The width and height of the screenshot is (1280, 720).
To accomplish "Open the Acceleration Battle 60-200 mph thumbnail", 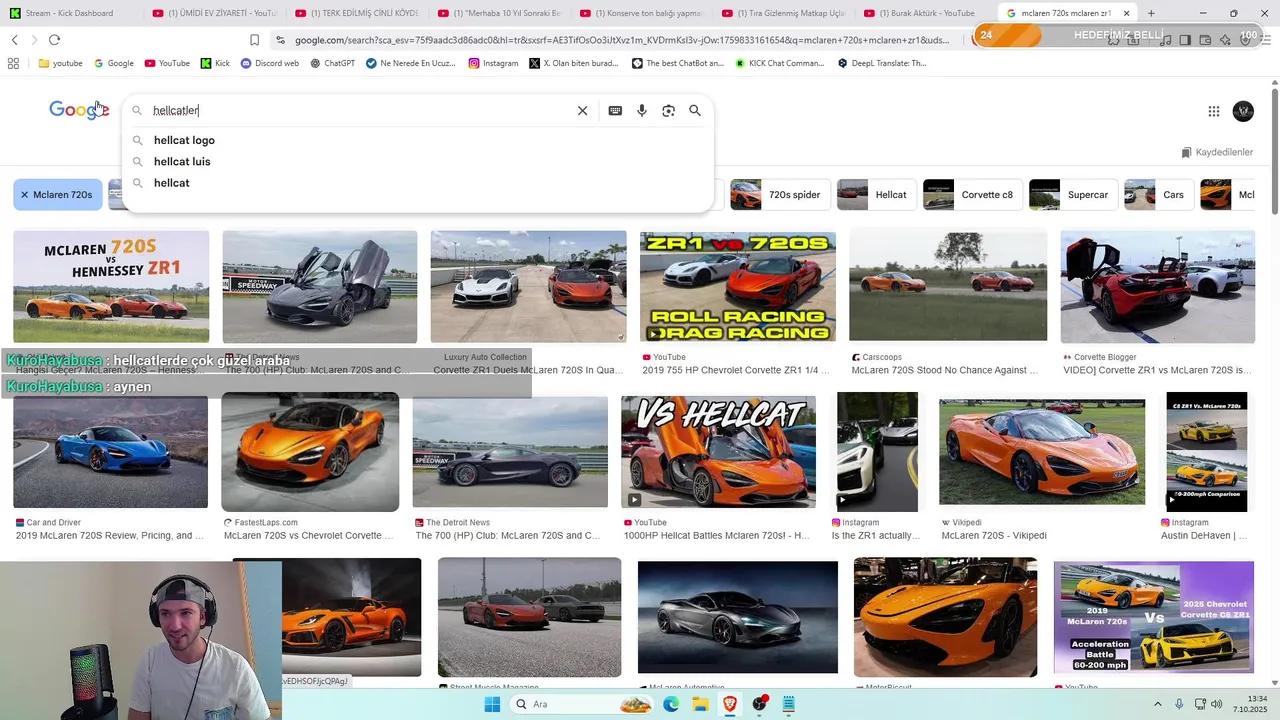I will point(1154,617).
